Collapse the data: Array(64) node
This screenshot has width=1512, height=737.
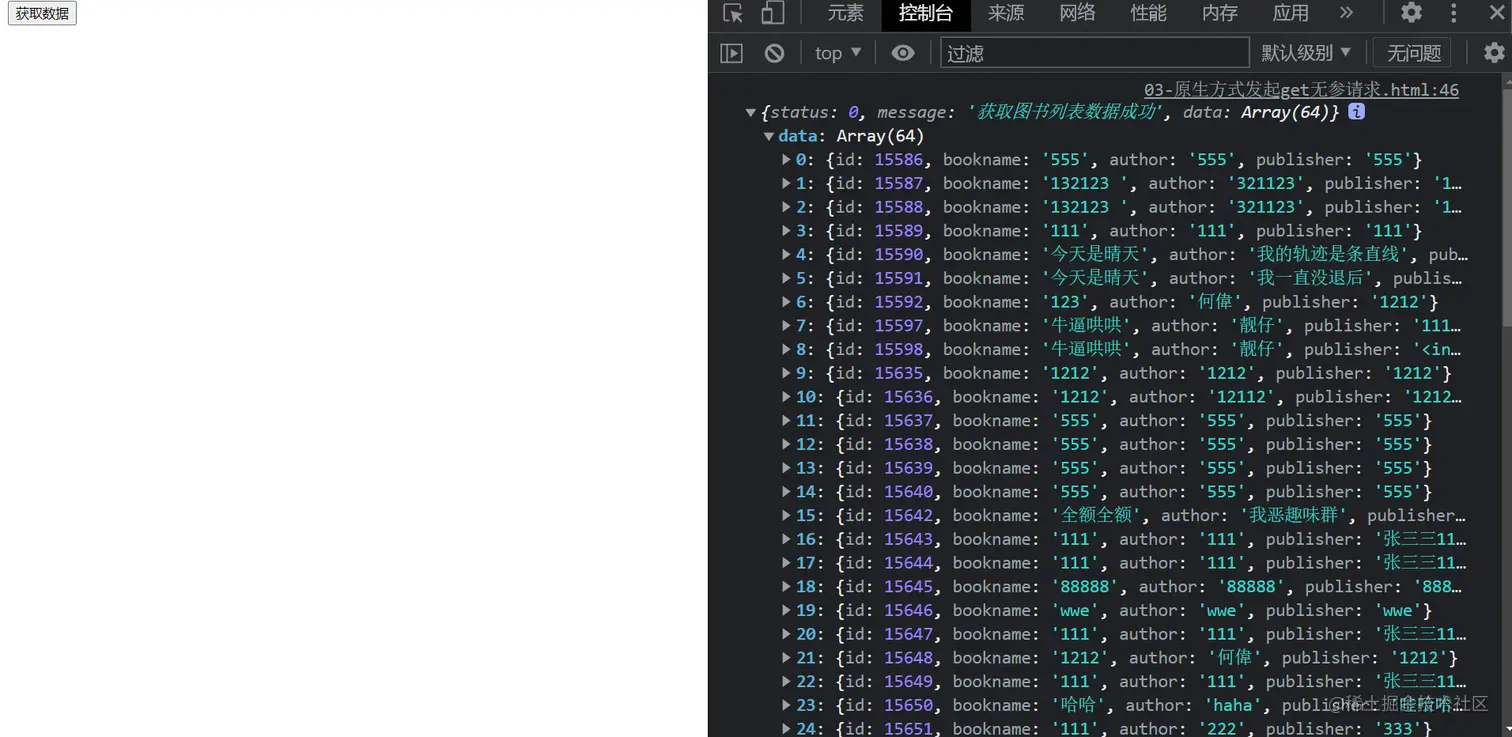coord(768,136)
